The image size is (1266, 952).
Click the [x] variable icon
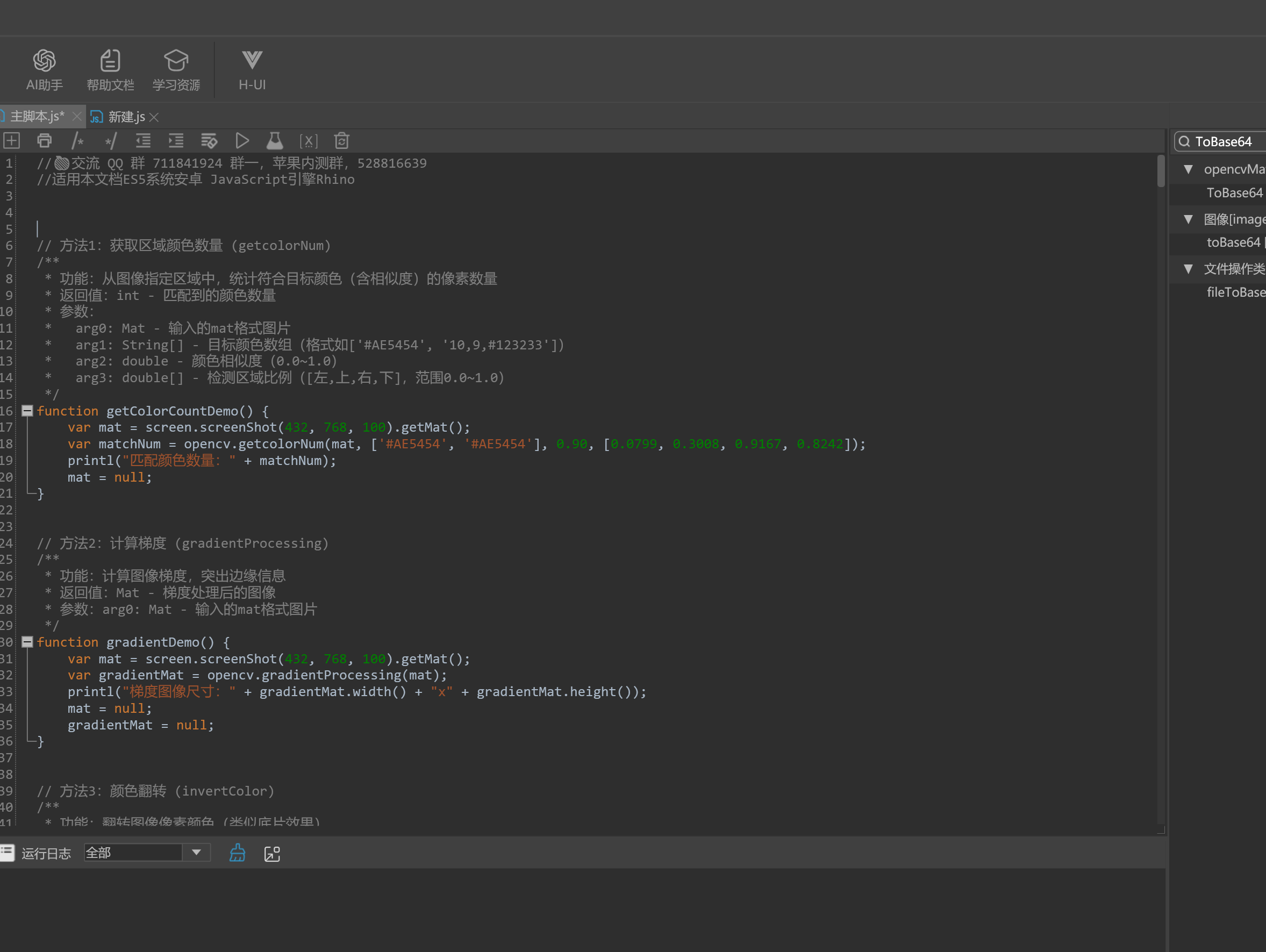(309, 141)
